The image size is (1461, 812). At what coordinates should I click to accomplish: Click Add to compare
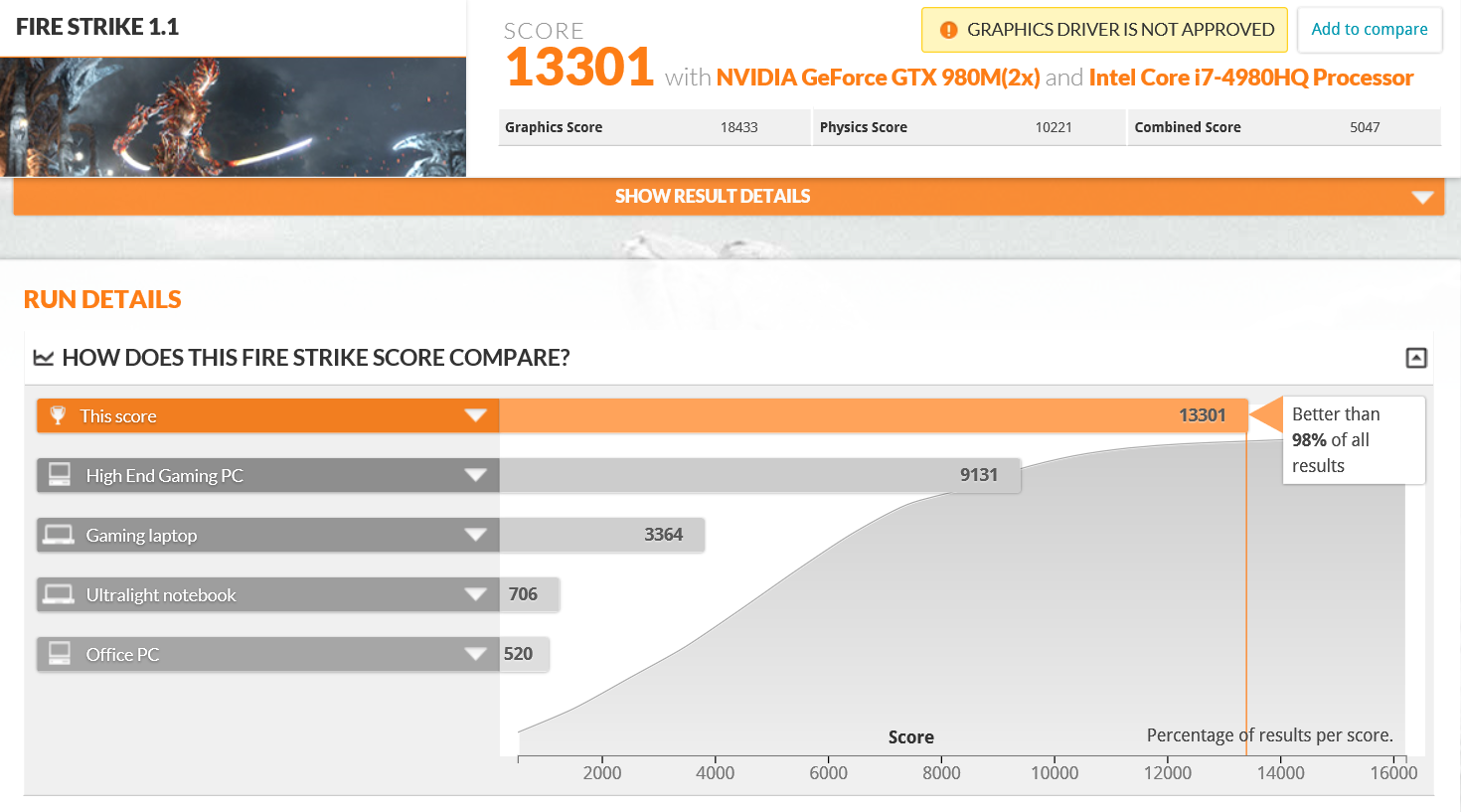click(x=1370, y=30)
